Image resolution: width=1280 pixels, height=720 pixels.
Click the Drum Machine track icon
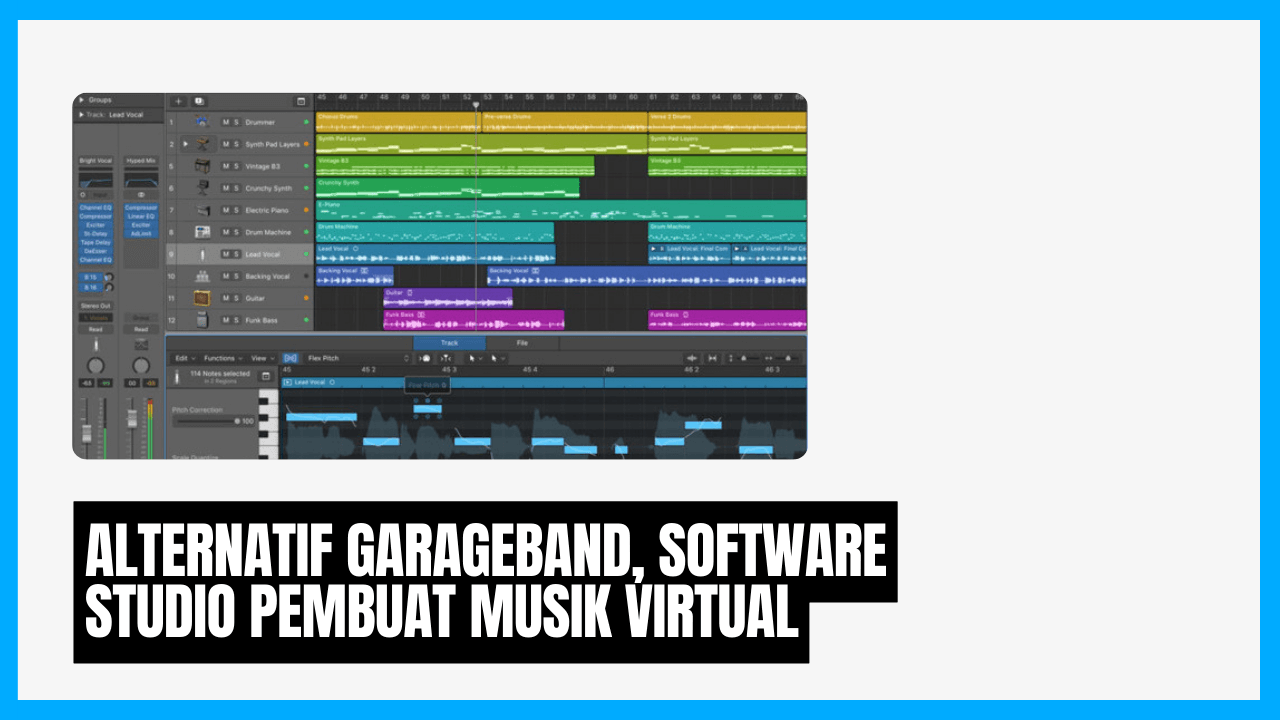point(202,232)
